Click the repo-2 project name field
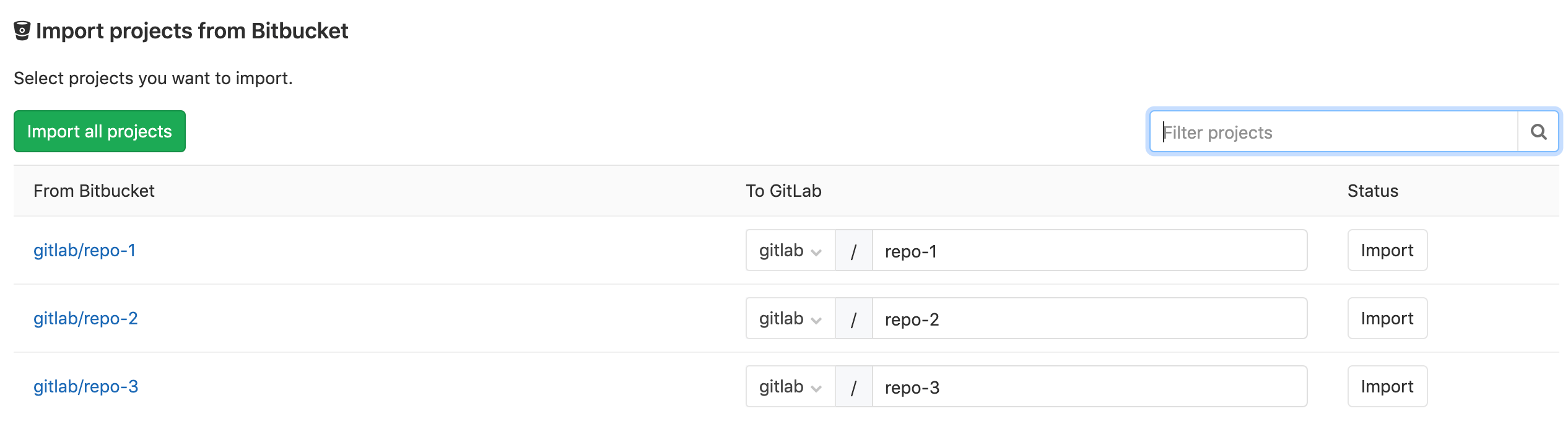 coord(1089,319)
